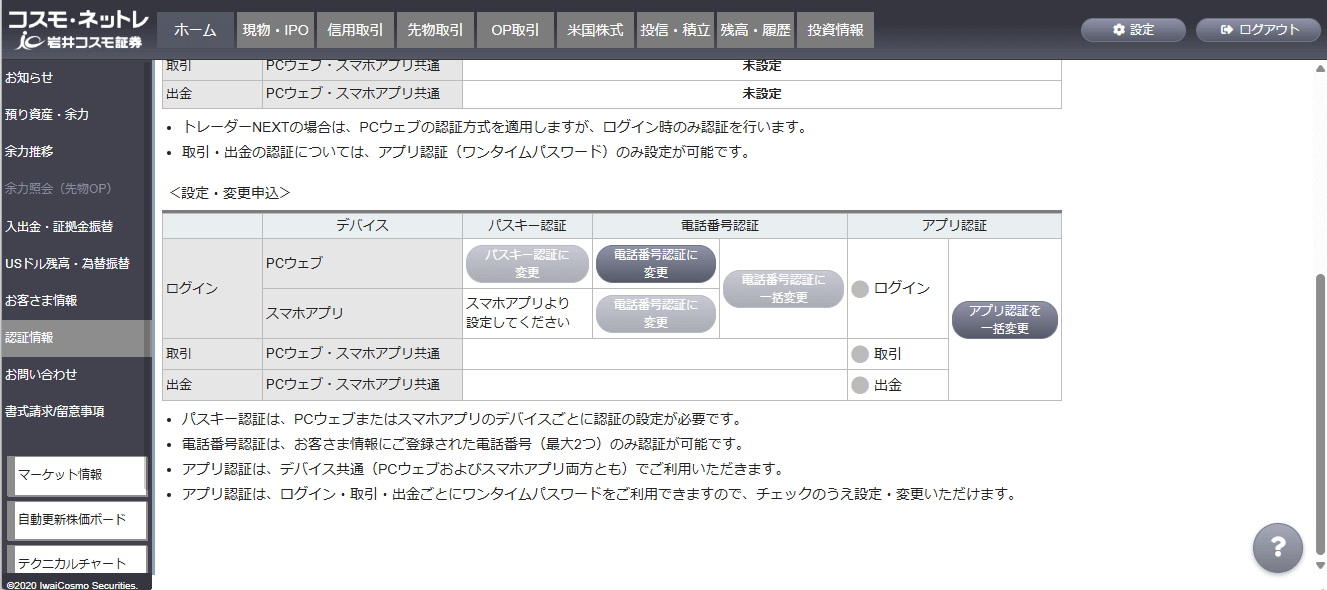This screenshot has width=1327, height=590.
Task: Go to the 投資情報 tab
Action: 835,30
